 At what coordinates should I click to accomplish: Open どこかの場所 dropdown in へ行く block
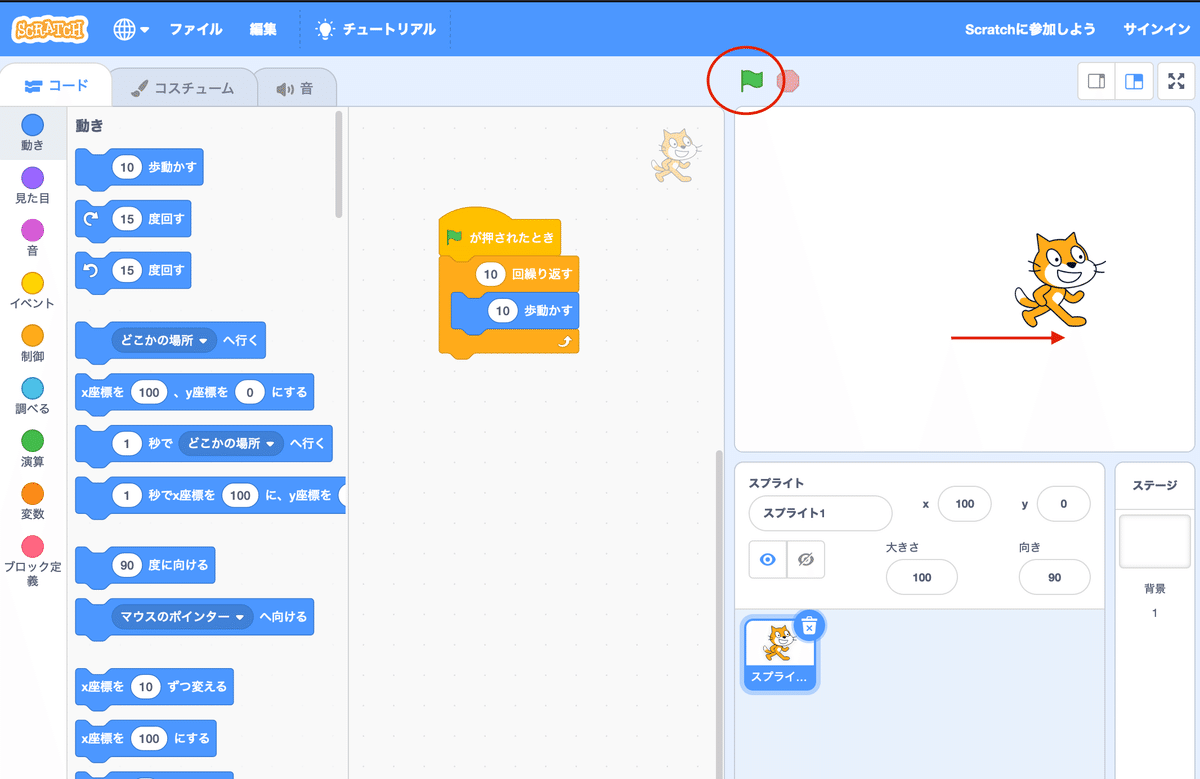164,341
